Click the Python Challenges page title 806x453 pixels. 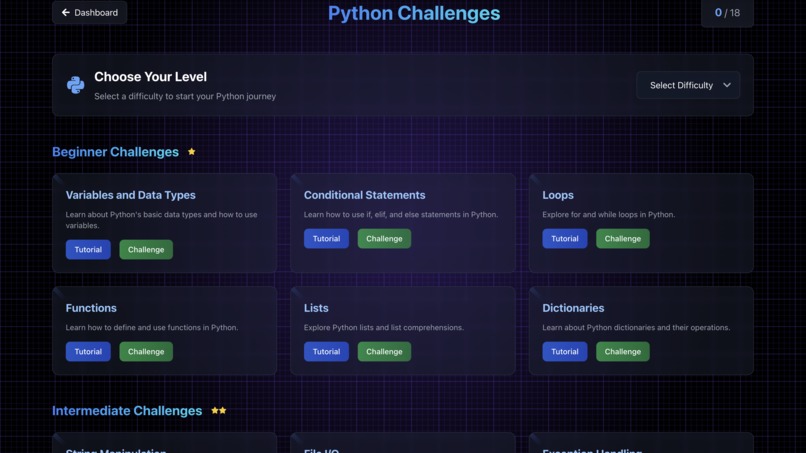(414, 13)
